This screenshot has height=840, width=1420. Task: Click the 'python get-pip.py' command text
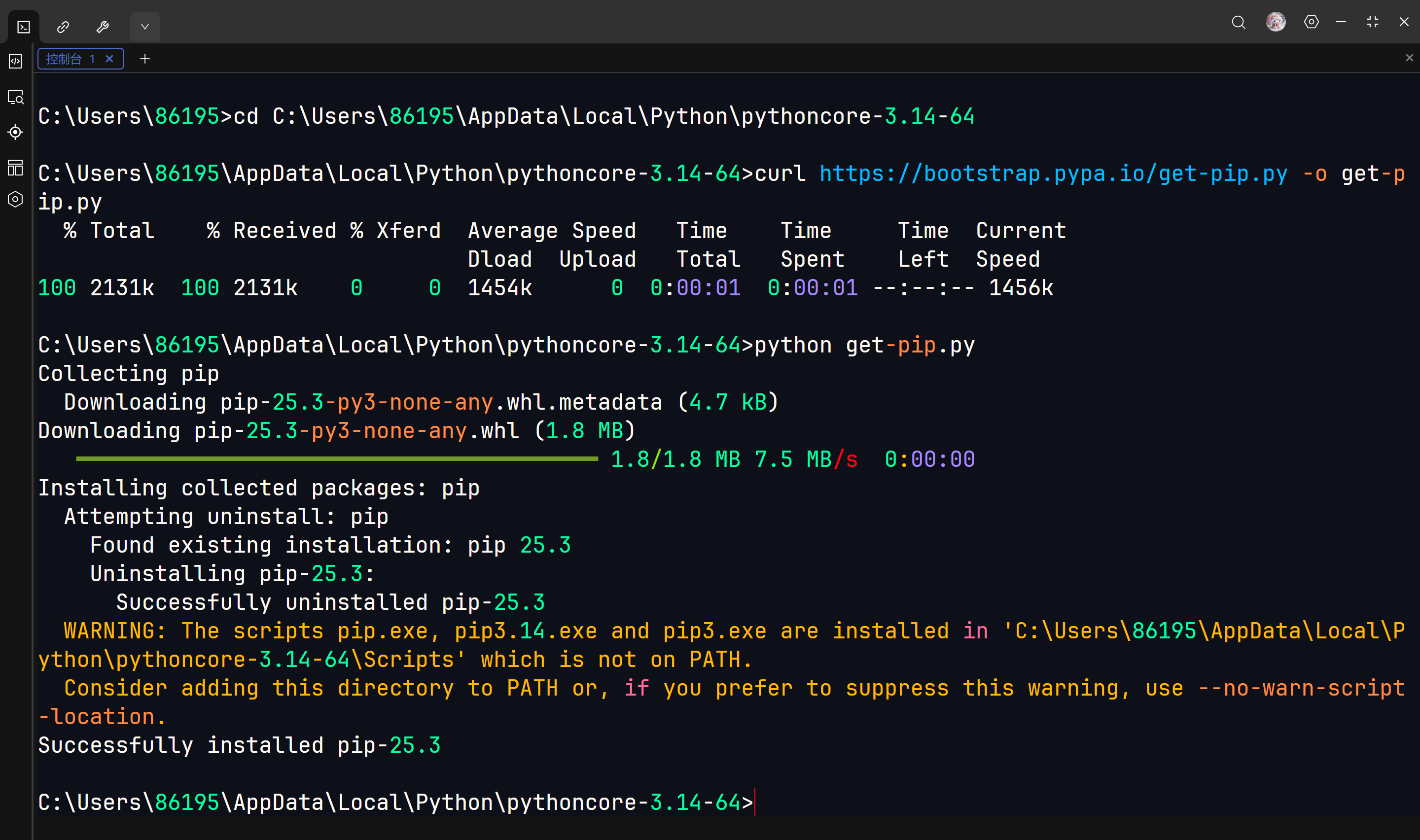(x=865, y=345)
